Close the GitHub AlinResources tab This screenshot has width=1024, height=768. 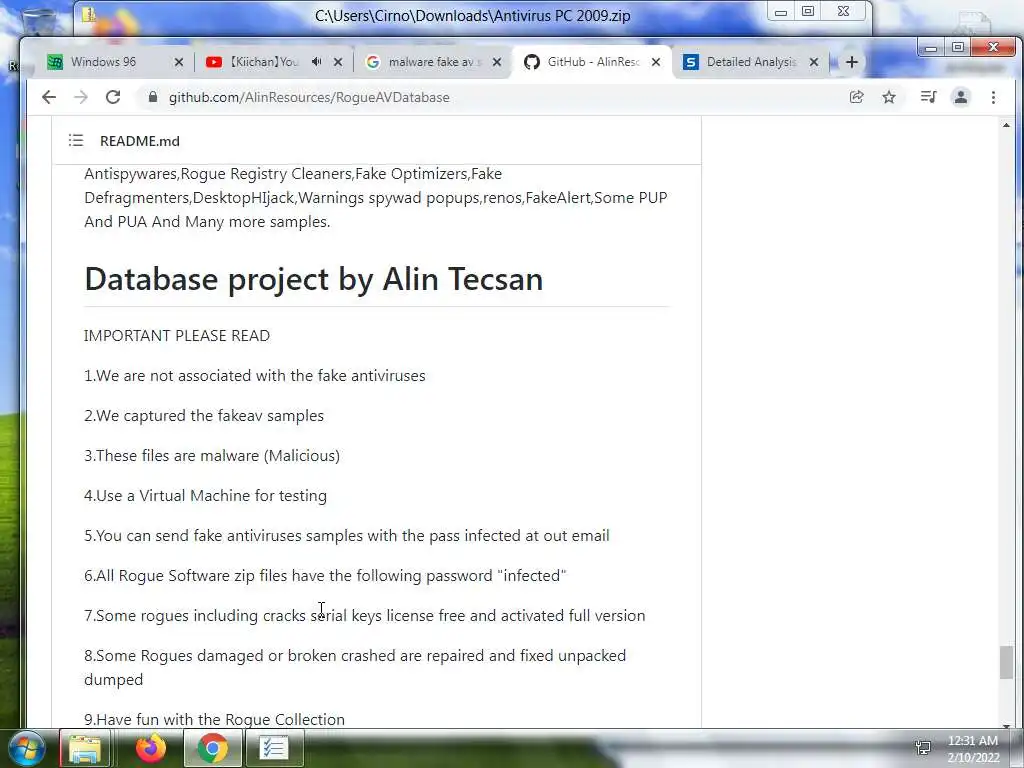656,62
